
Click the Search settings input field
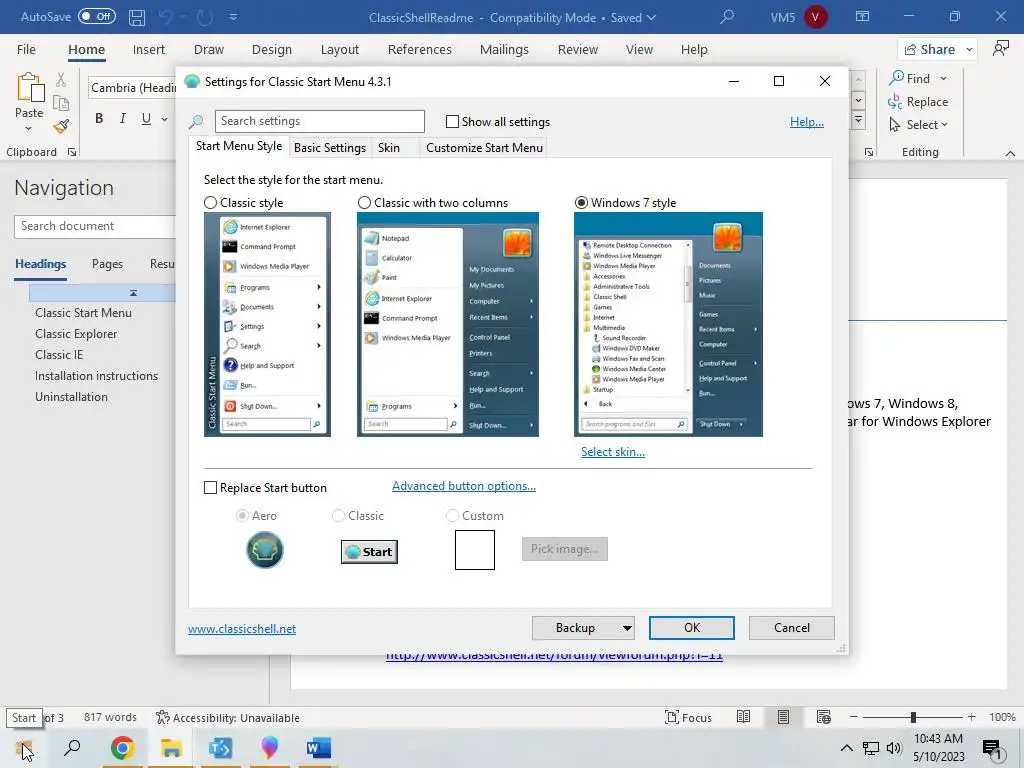pos(319,121)
